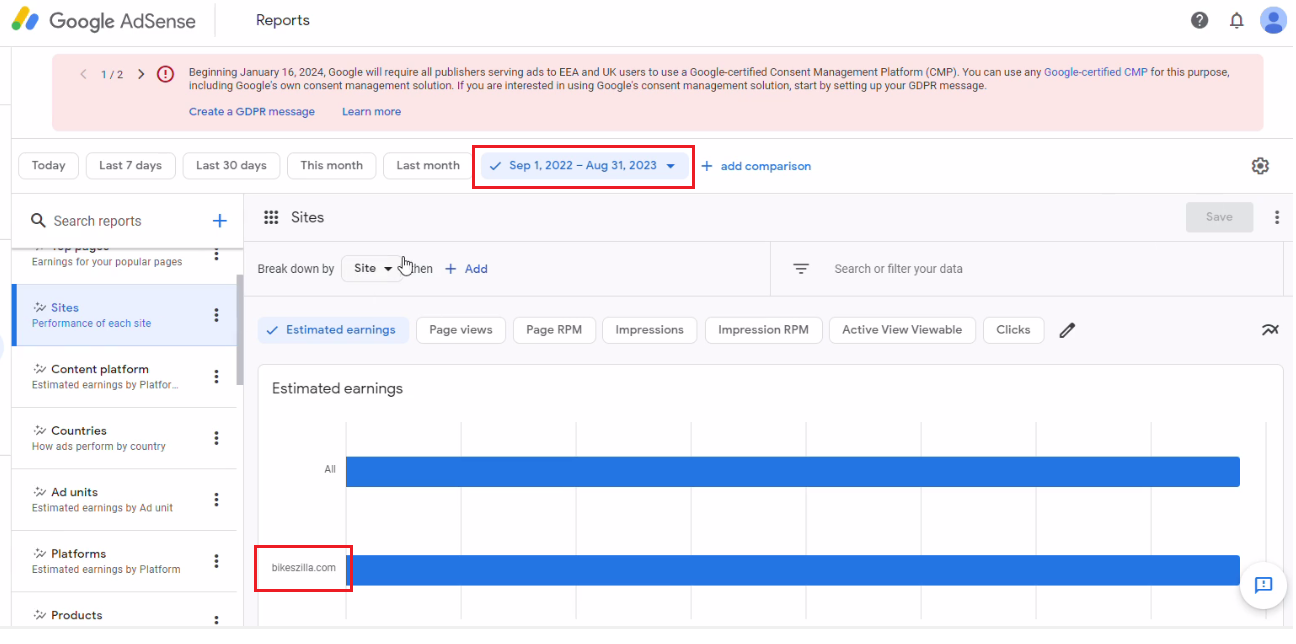Open options for Ad units report

click(x=216, y=500)
